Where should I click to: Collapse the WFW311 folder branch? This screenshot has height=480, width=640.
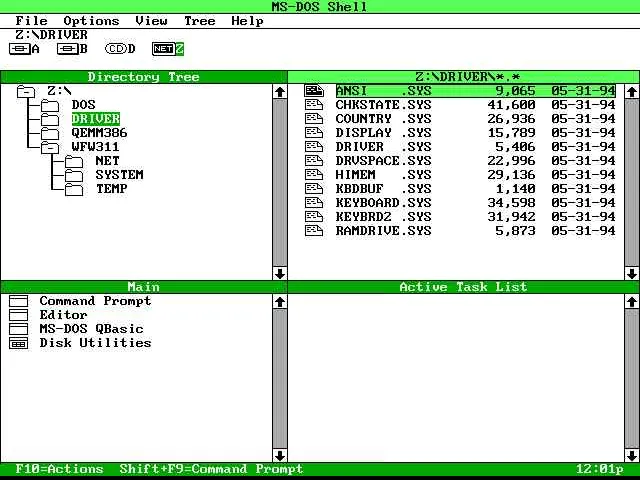click(50, 147)
